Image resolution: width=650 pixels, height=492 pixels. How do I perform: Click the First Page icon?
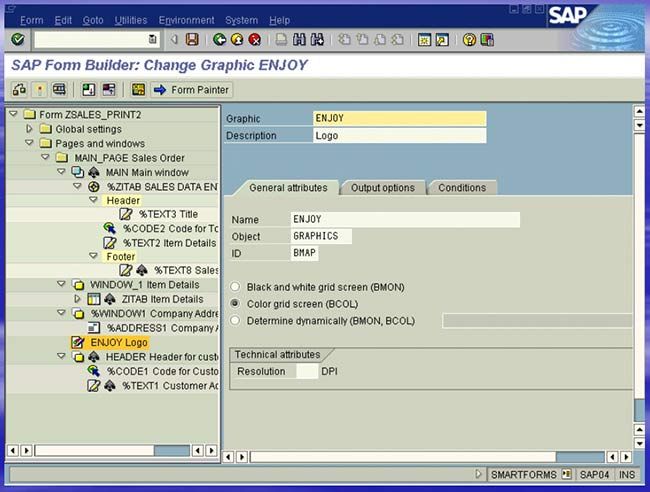pyautogui.click(x=344, y=40)
